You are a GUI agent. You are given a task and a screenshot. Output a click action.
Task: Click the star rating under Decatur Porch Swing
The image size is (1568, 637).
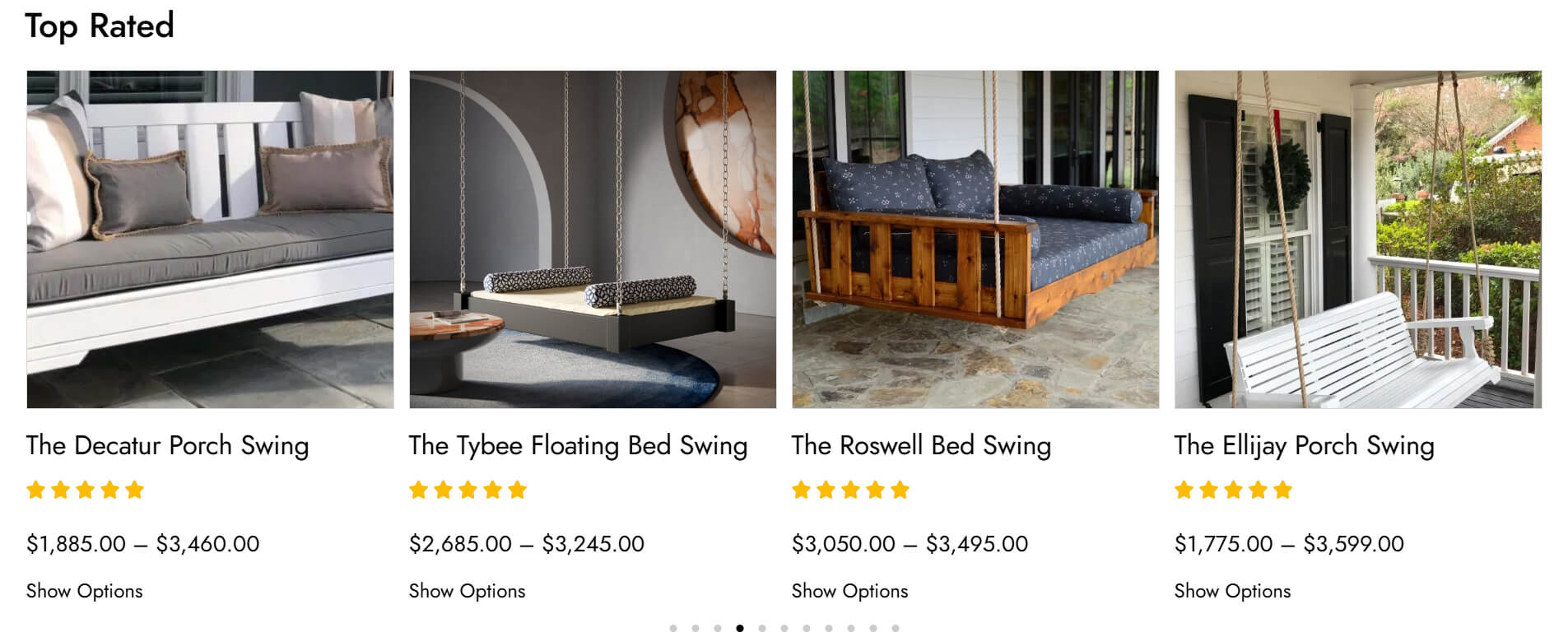[x=86, y=491]
